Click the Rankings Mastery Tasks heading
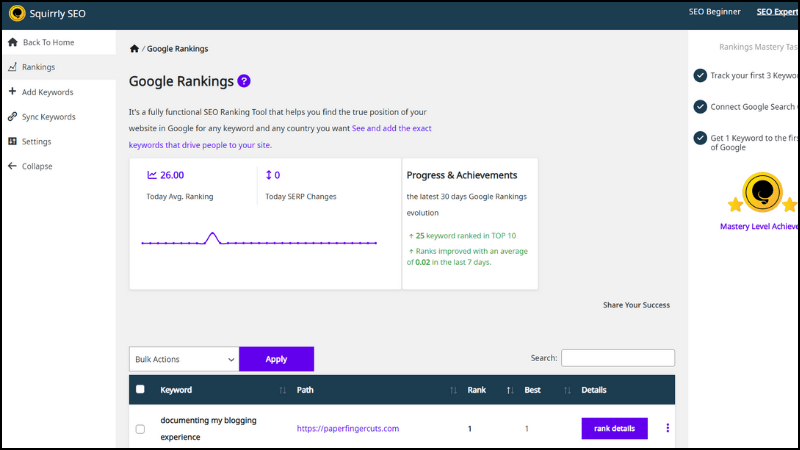Screen dimensions: 800x450 pyautogui.click(x=759, y=47)
